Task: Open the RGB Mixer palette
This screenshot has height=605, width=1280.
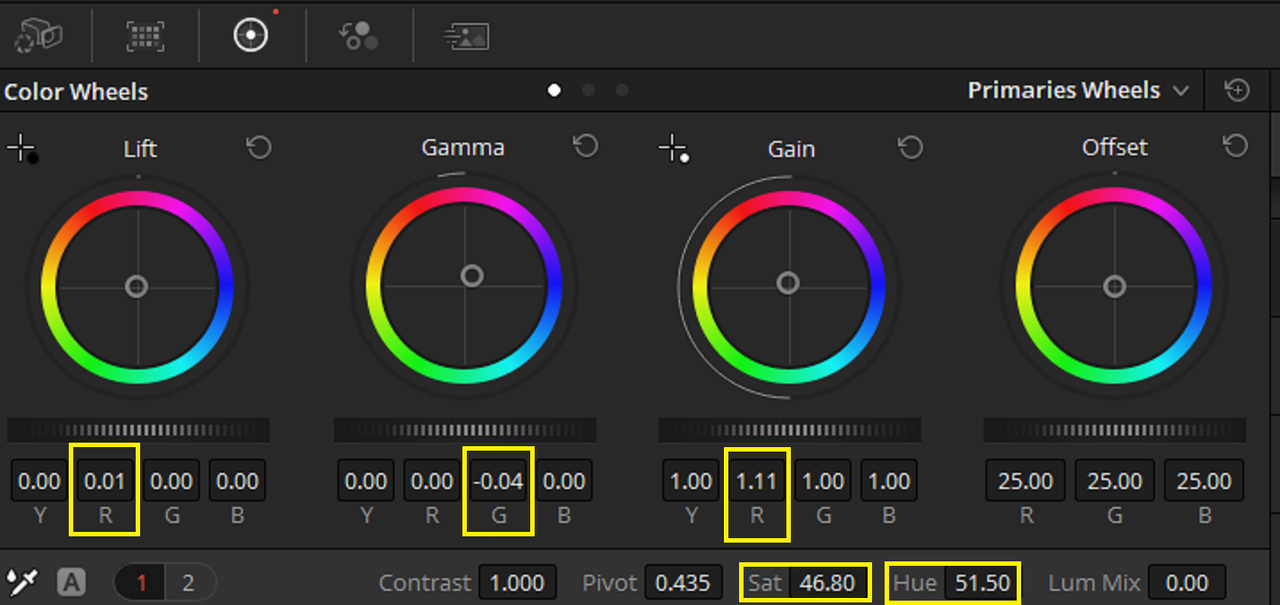Action: 358,36
